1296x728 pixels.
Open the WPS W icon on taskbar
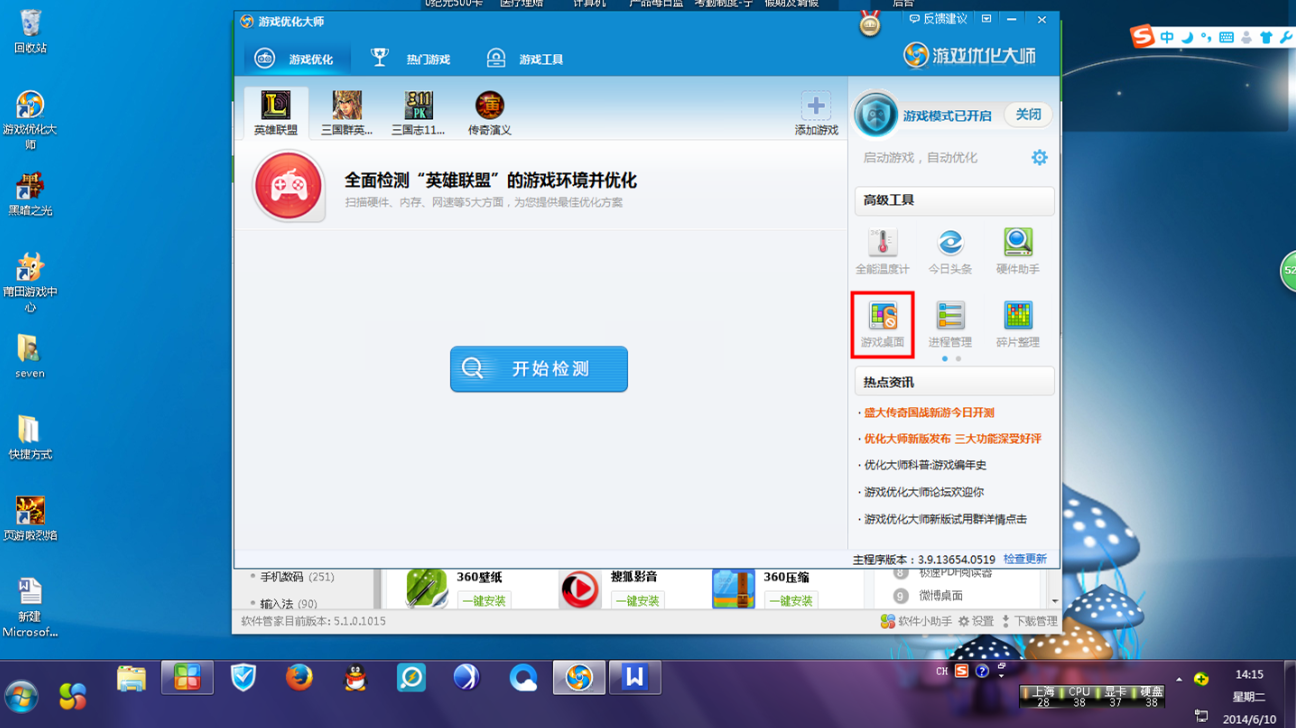[x=634, y=678]
